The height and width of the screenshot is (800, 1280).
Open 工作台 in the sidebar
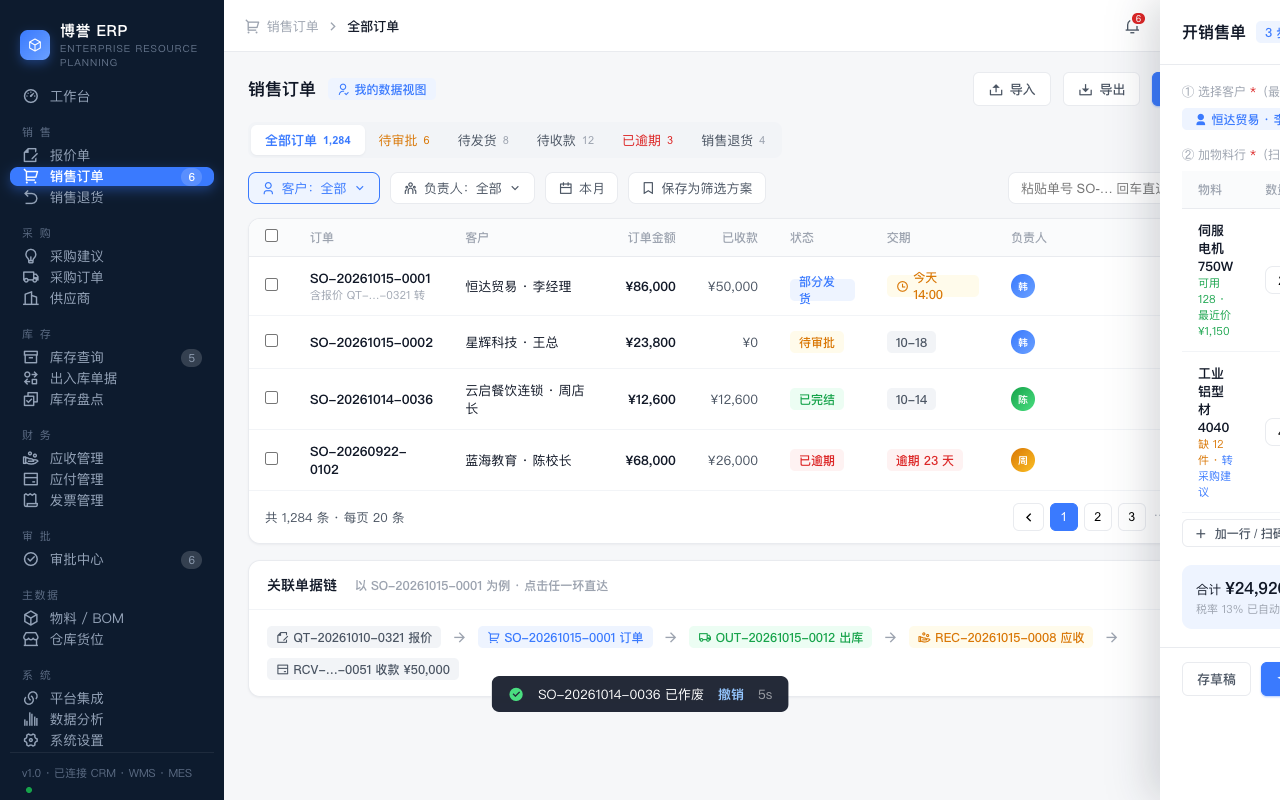click(112, 96)
